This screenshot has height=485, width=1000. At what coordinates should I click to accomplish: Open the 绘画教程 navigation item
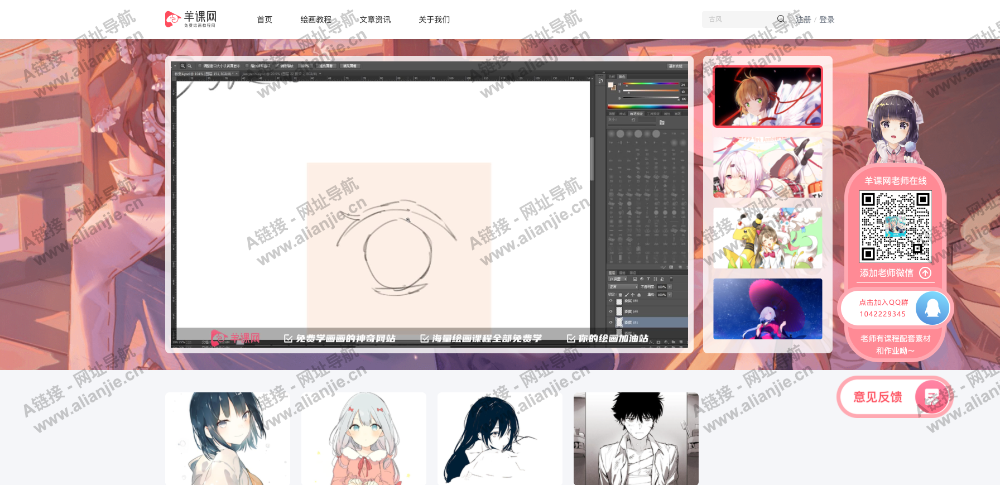click(x=316, y=20)
